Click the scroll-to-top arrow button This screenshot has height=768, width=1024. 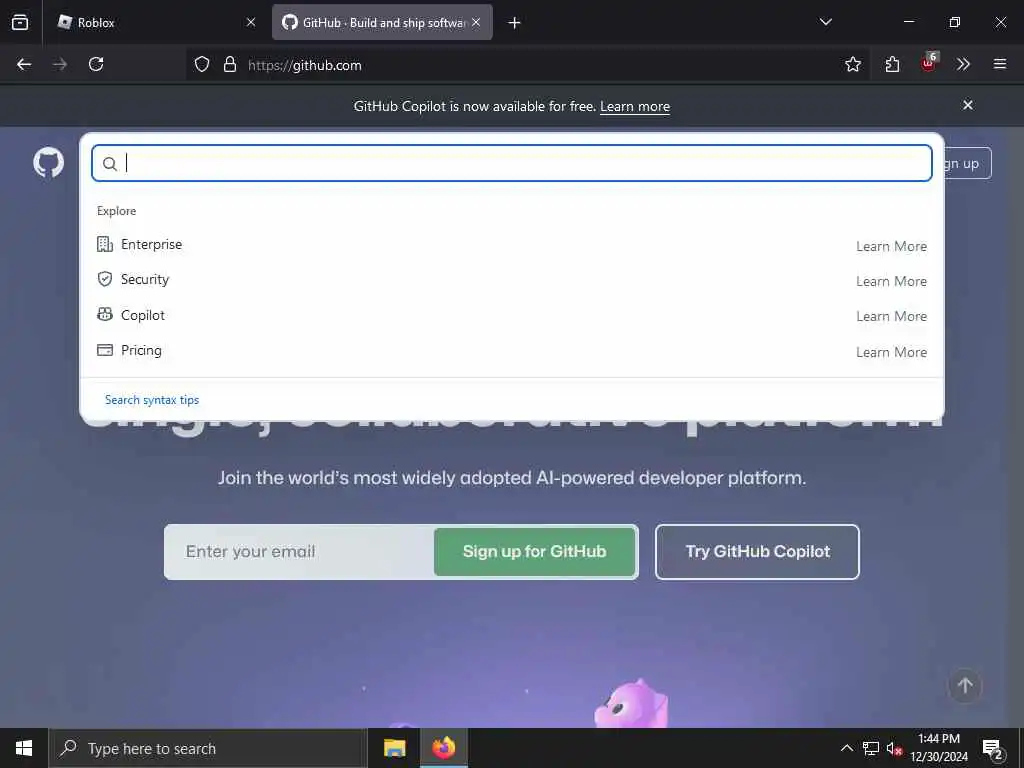(x=965, y=686)
